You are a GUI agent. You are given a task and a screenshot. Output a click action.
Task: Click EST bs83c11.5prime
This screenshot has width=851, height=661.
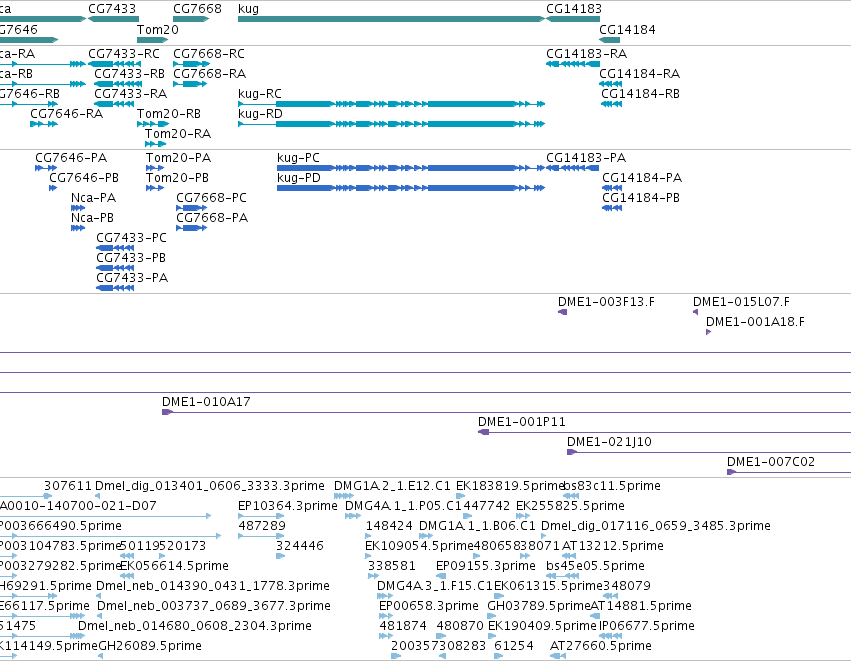(571, 496)
